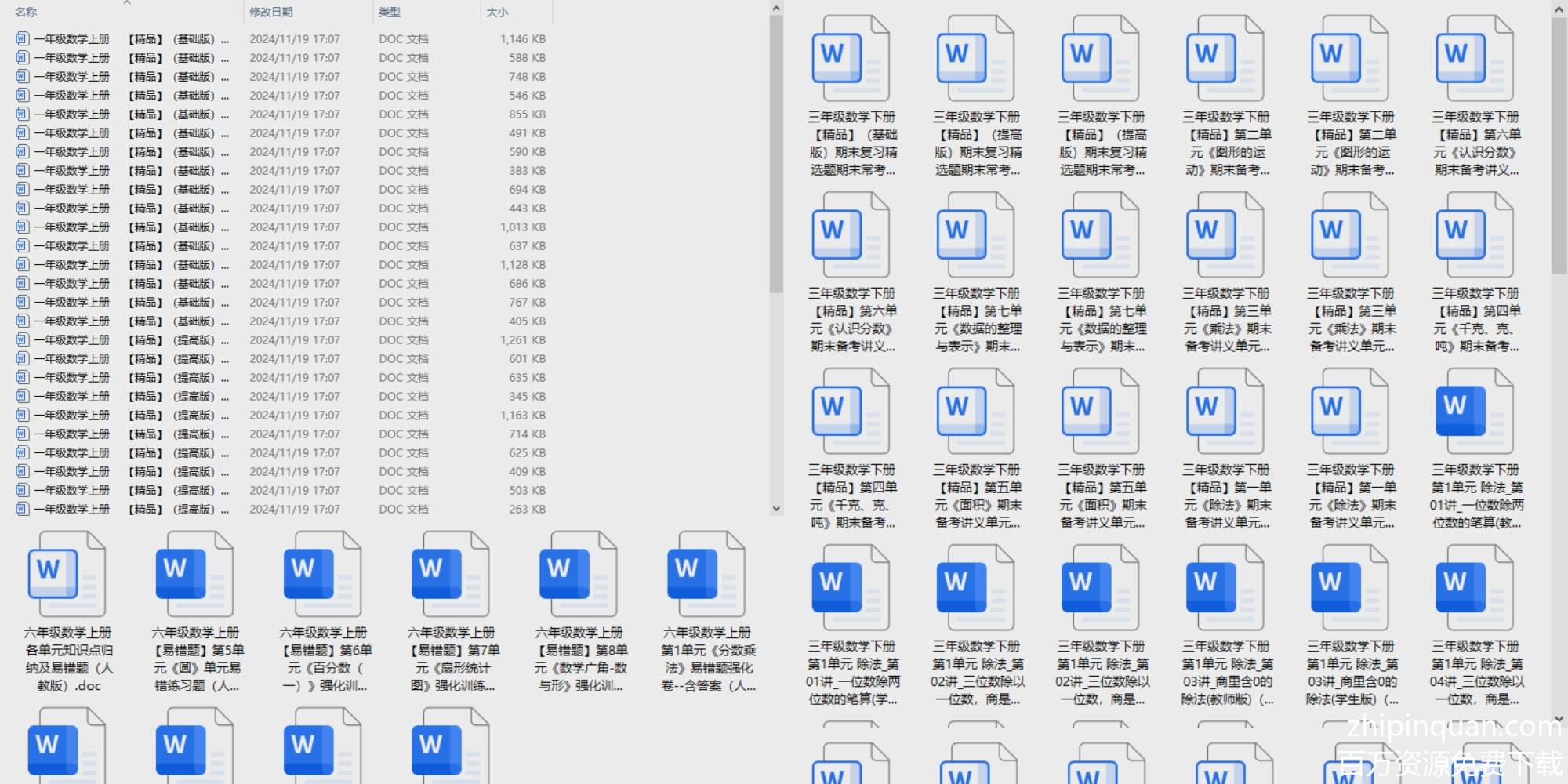Click the sort direction arrow above 名称
Viewport: 1568px width, 784px height.
pos(127,3)
